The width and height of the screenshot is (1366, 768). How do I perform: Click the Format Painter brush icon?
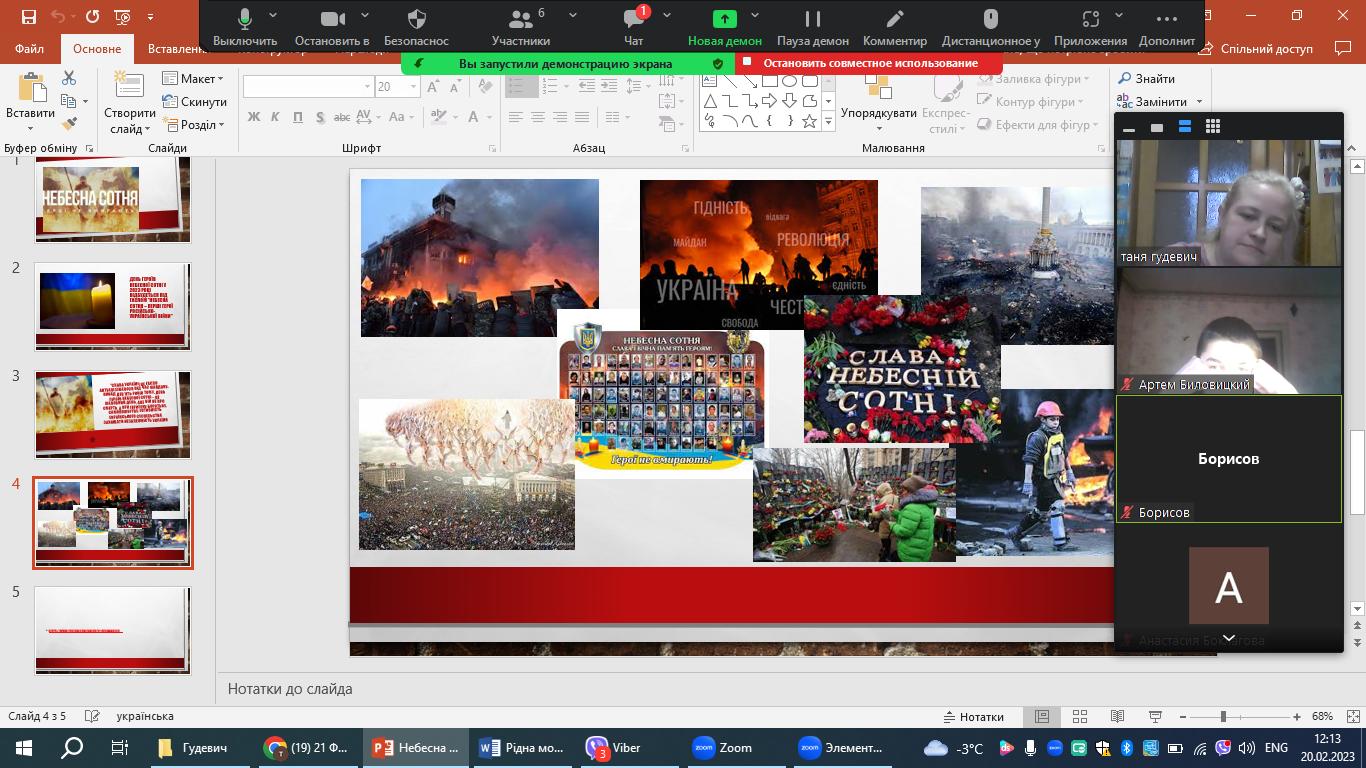point(69,124)
